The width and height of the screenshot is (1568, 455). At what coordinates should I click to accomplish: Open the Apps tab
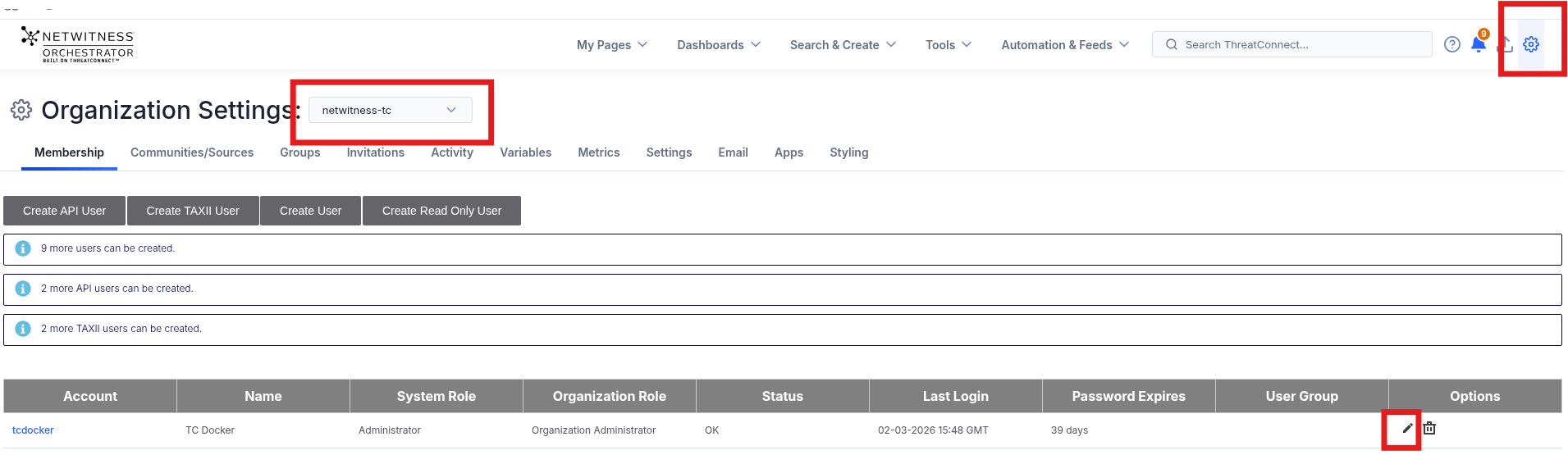click(x=789, y=152)
